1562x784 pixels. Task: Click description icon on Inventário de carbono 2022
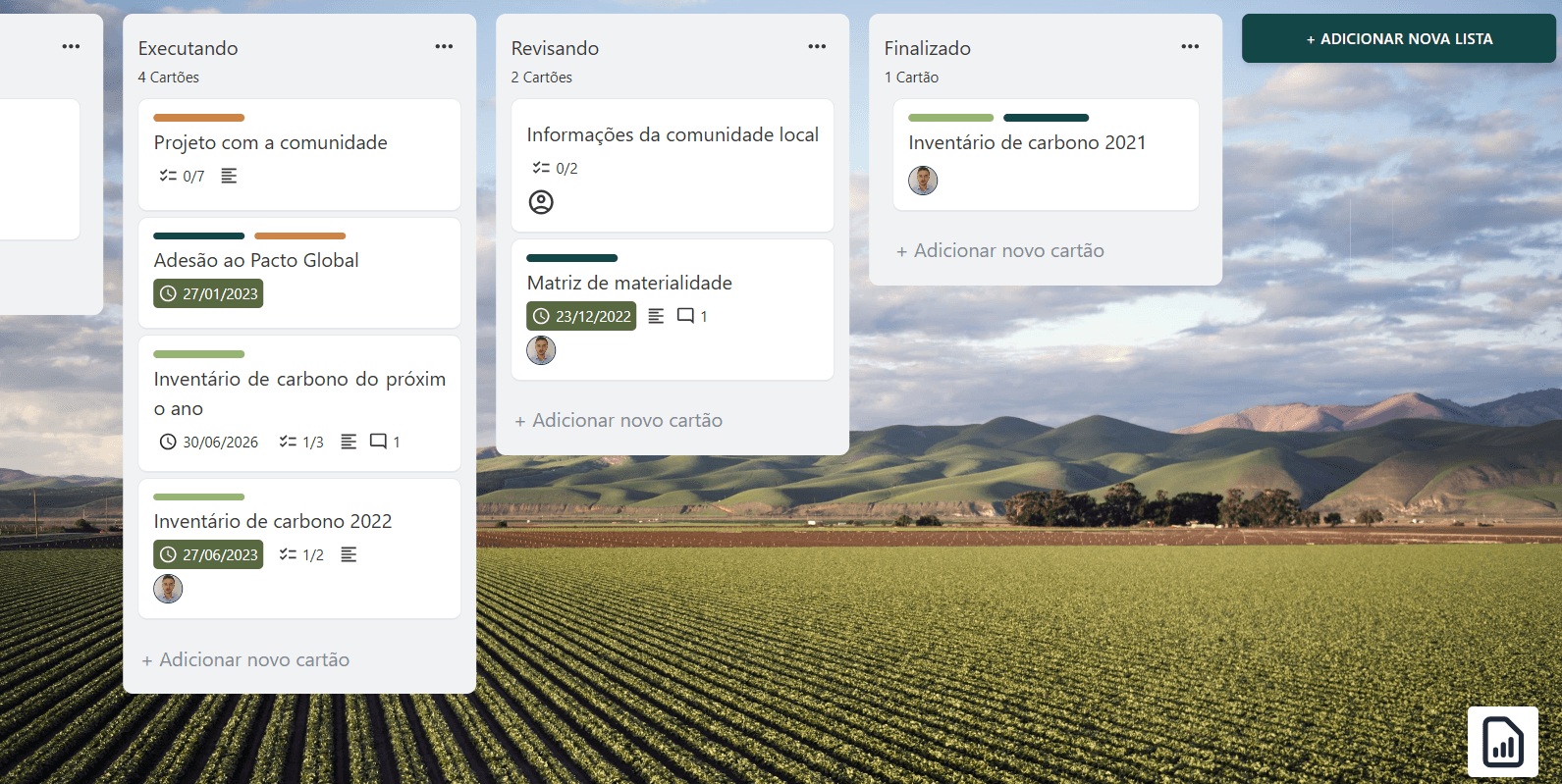pos(349,554)
